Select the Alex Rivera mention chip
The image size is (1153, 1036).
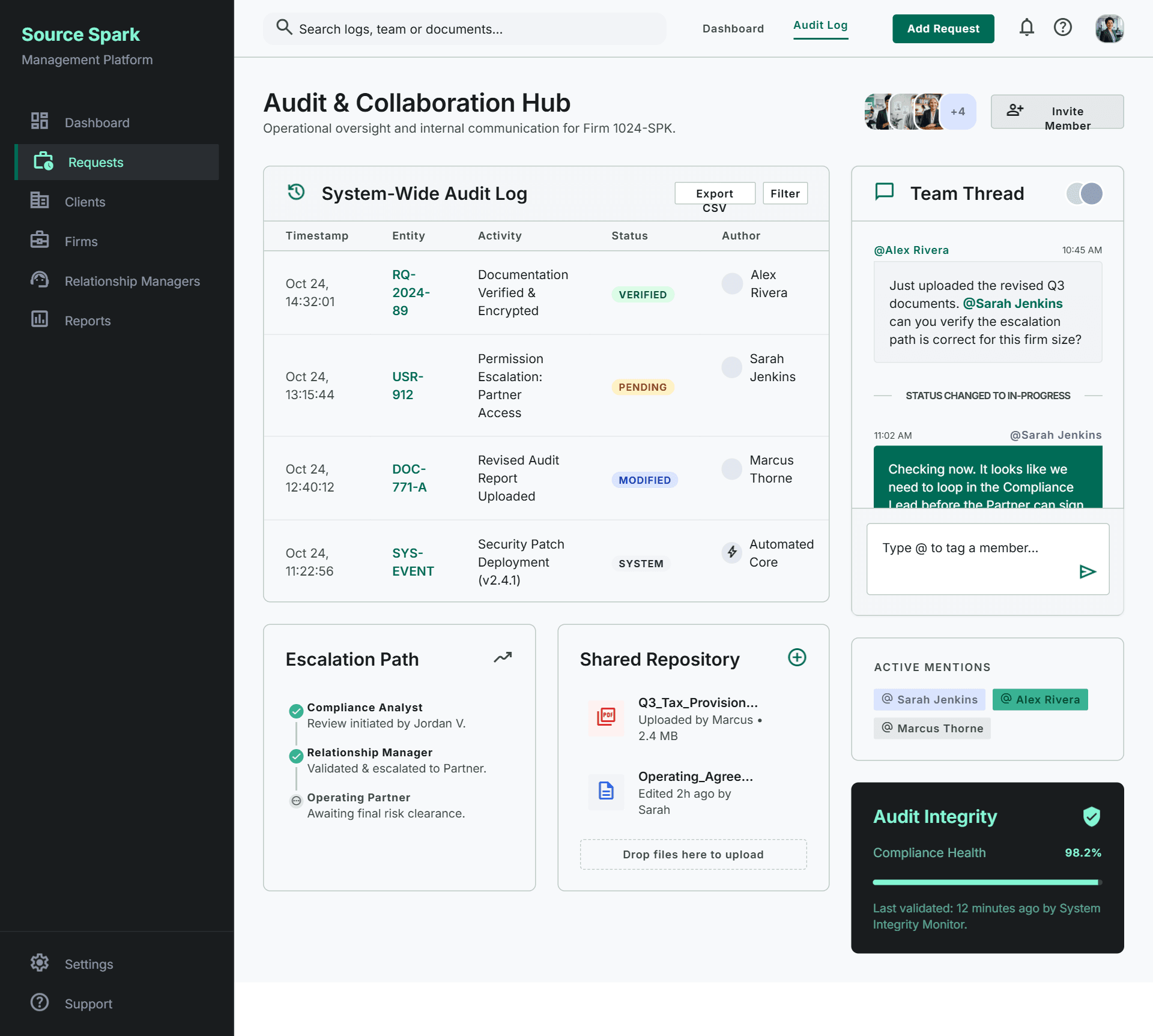1040,699
